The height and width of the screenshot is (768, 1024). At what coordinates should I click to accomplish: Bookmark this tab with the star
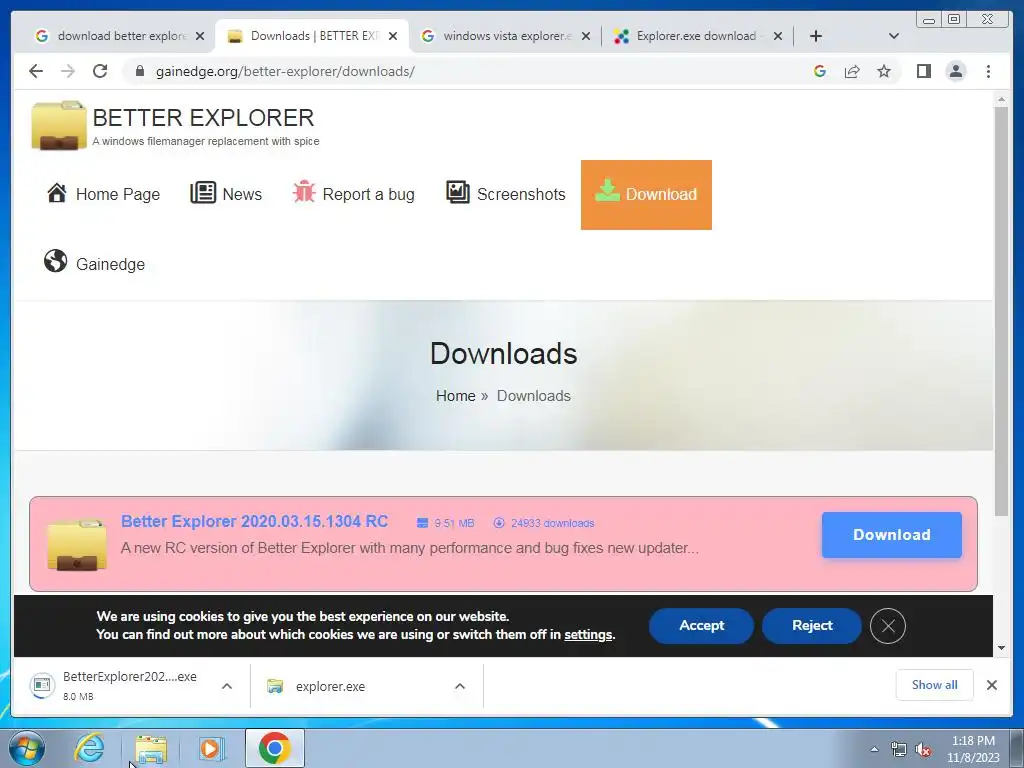tap(884, 71)
